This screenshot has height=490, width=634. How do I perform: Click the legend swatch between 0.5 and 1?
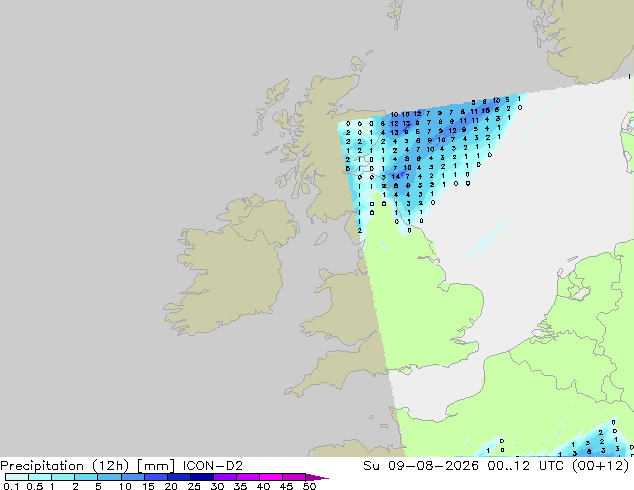click(40, 477)
